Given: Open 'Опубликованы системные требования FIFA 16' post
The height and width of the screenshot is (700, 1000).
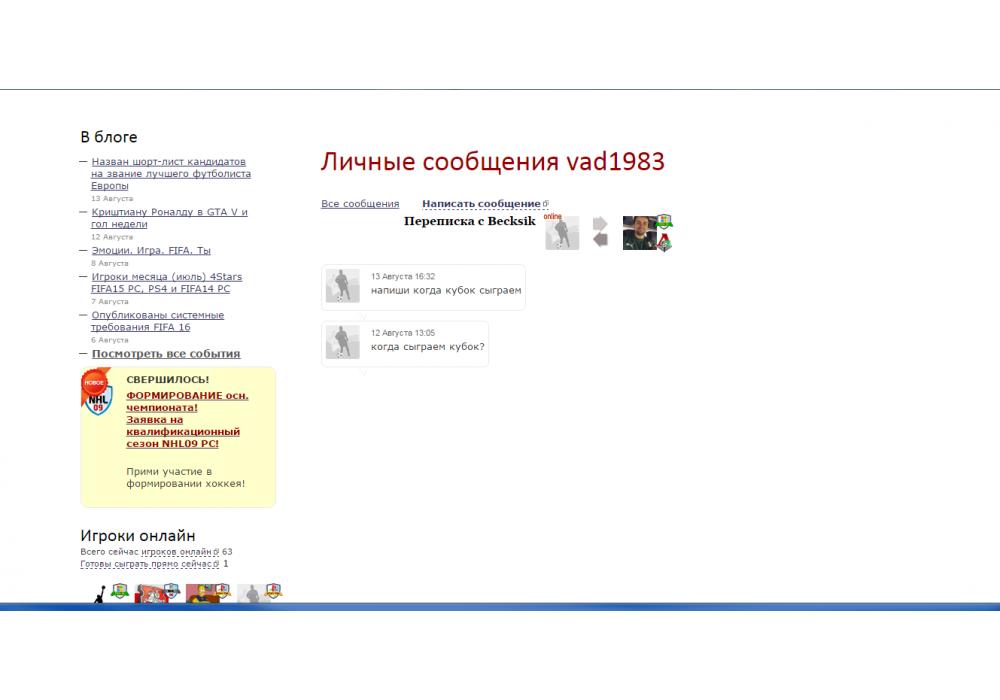Looking at the screenshot, I should point(157,321).
